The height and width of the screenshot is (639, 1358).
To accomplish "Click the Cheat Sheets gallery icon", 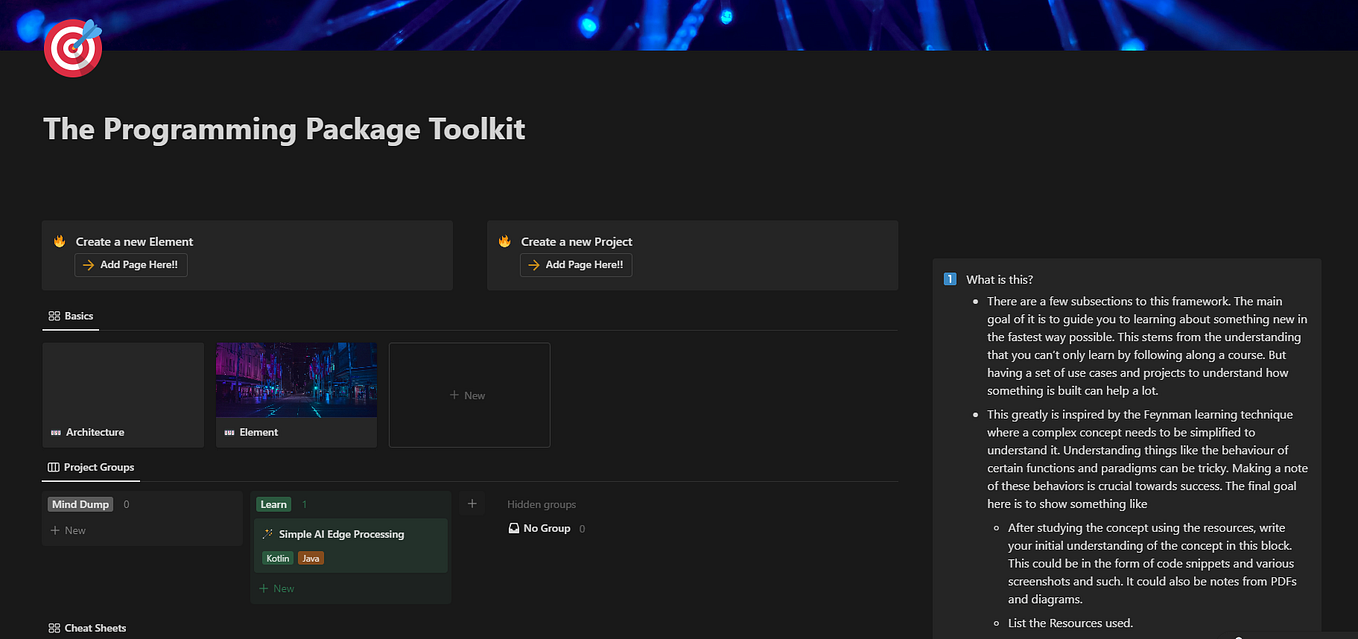I will pyautogui.click(x=54, y=628).
